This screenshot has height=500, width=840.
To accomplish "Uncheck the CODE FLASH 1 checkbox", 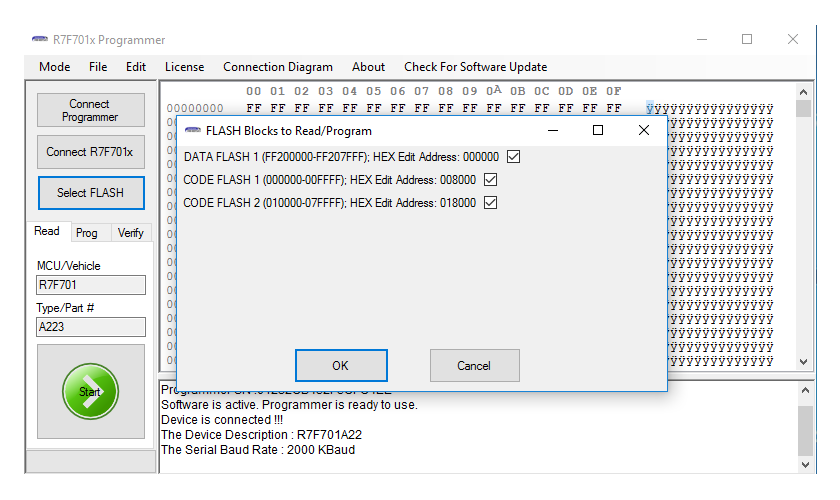I will point(490,180).
